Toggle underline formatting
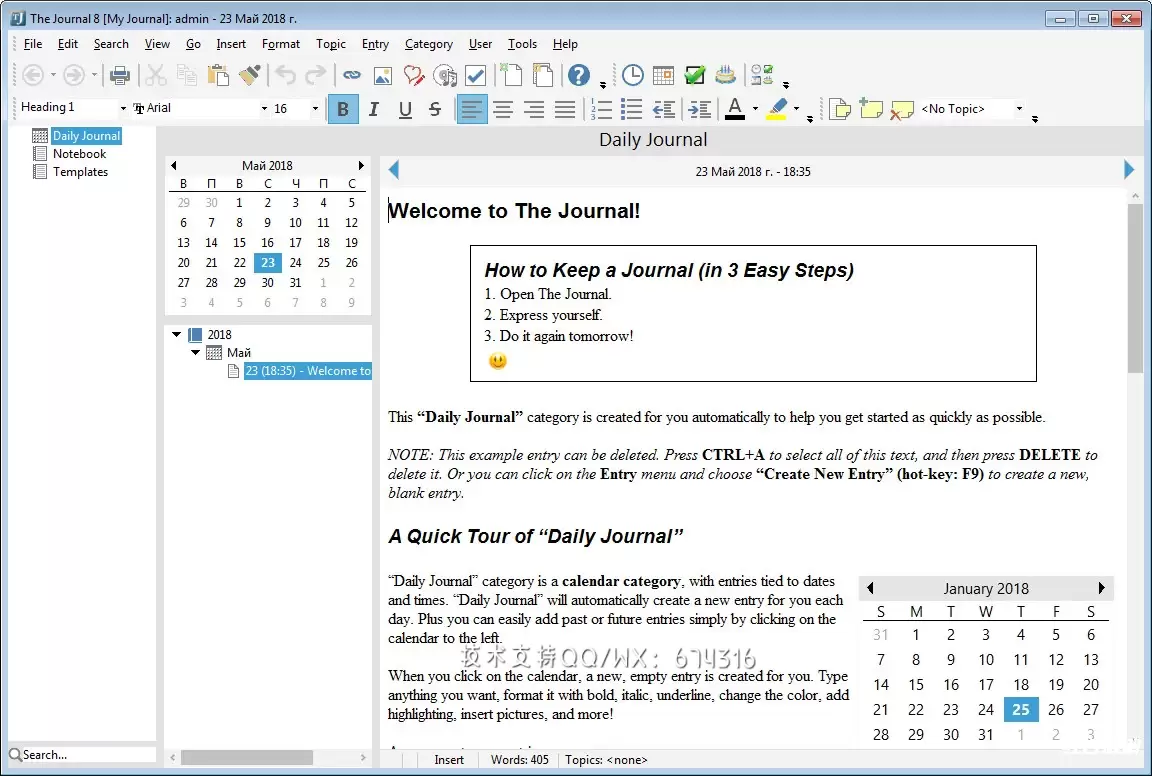Image resolution: width=1152 pixels, height=776 pixels. pos(405,109)
